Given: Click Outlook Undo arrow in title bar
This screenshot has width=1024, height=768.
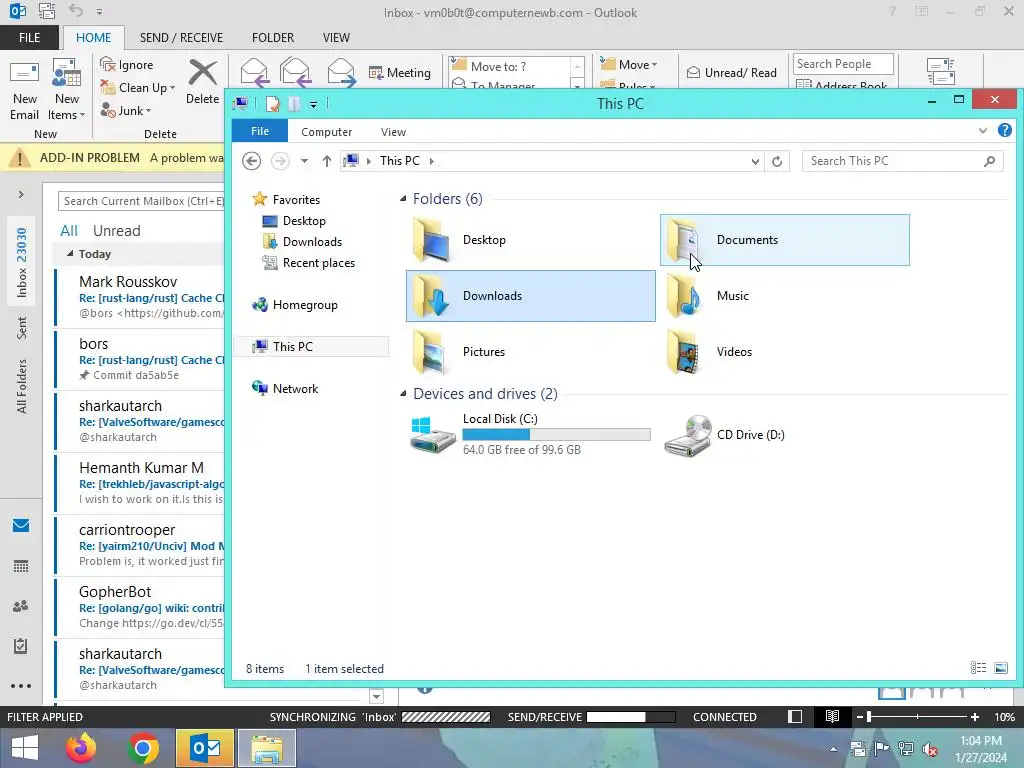Looking at the screenshot, I should [x=76, y=11].
